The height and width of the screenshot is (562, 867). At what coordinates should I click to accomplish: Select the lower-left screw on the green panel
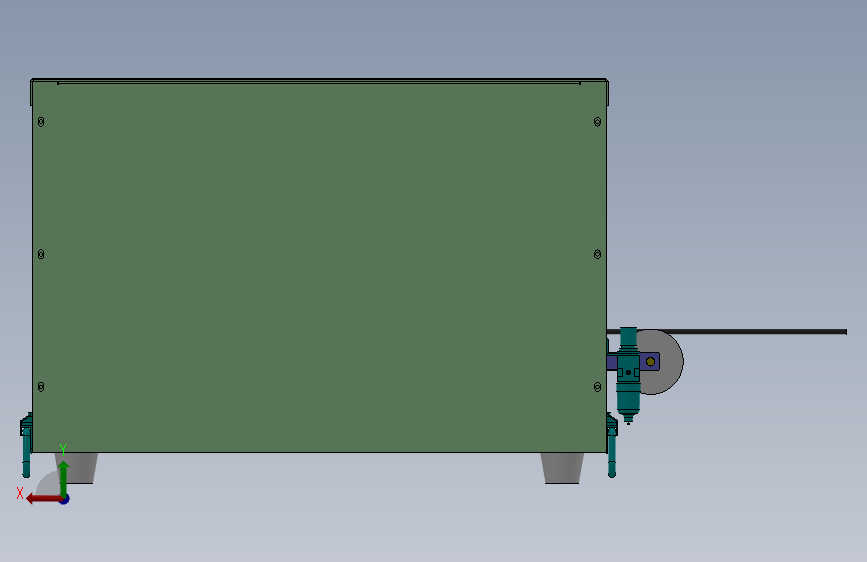point(41,387)
